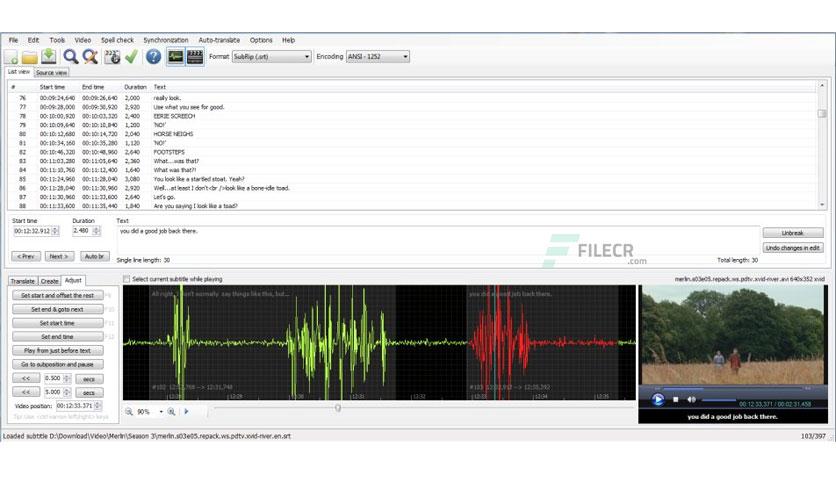This screenshot has height=484, width=836.
Task: Adjust Start time spinner arrows
Action: (55, 231)
